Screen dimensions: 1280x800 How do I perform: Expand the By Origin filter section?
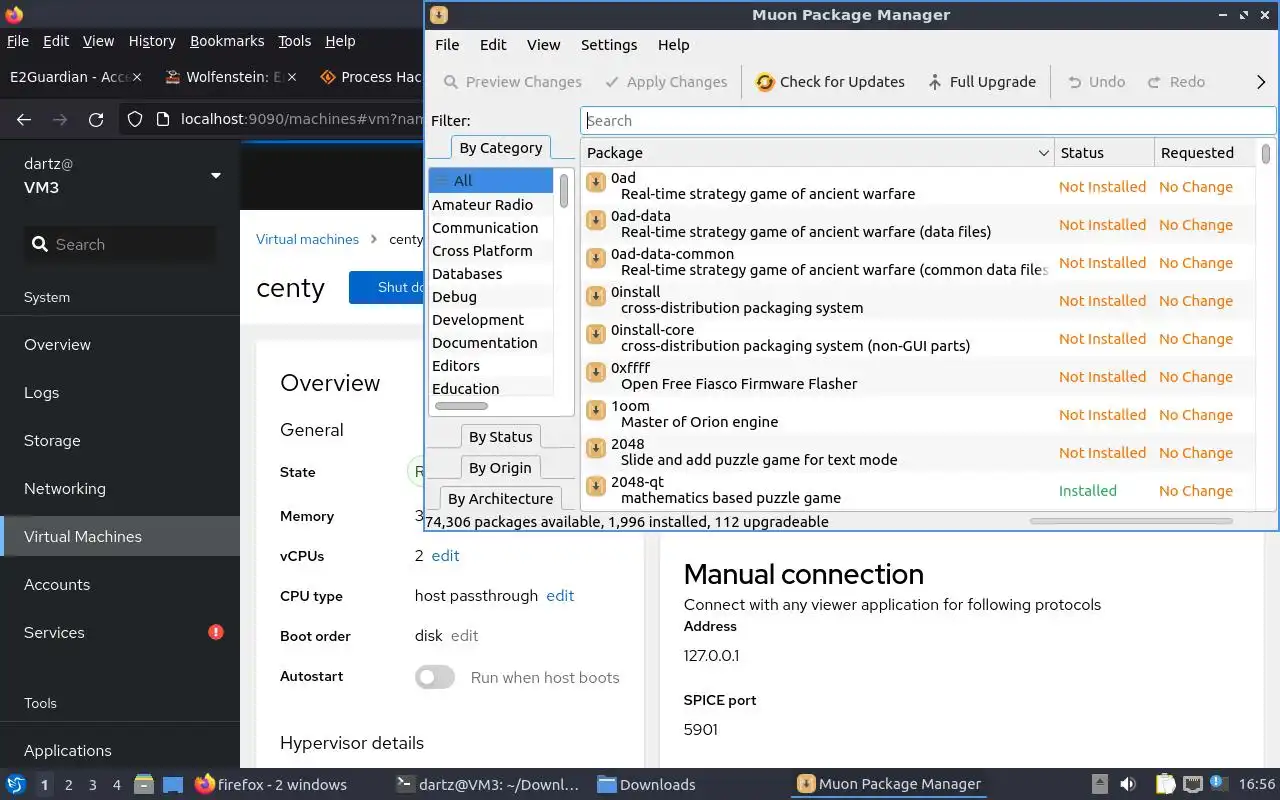(500, 468)
